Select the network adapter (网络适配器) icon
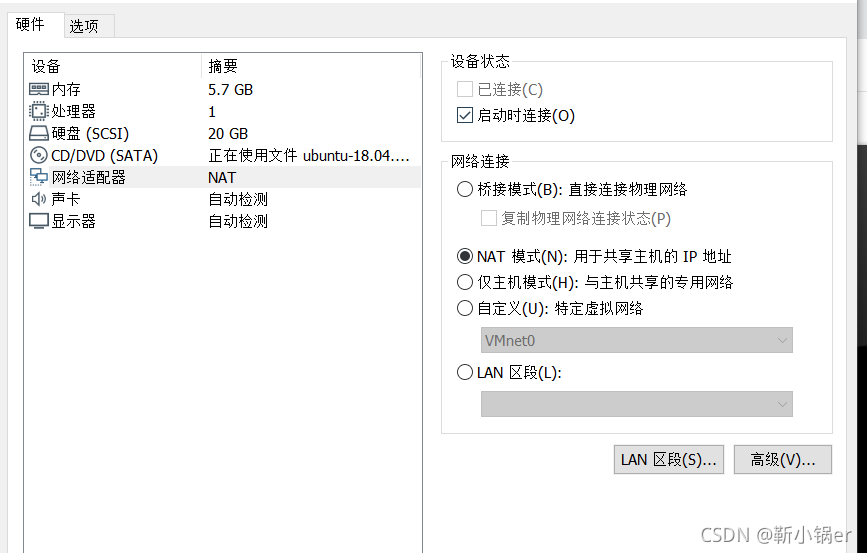 click(x=39, y=177)
